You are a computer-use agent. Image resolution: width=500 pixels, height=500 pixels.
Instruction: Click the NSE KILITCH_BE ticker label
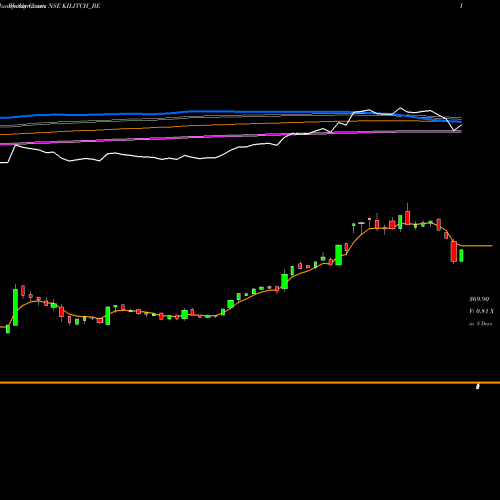(74, 6)
